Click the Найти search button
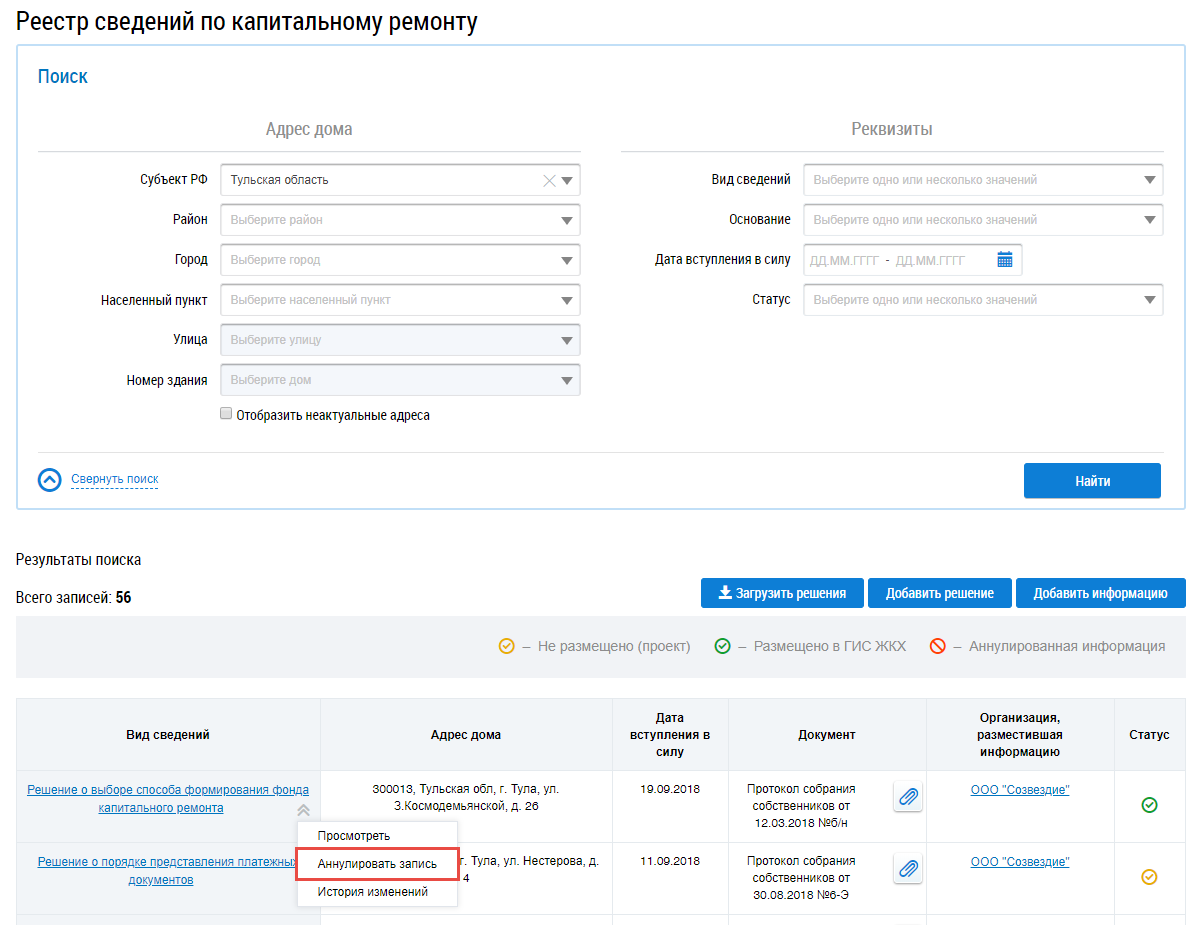This screenshot has width=1197, height=925. point(1092,481)
